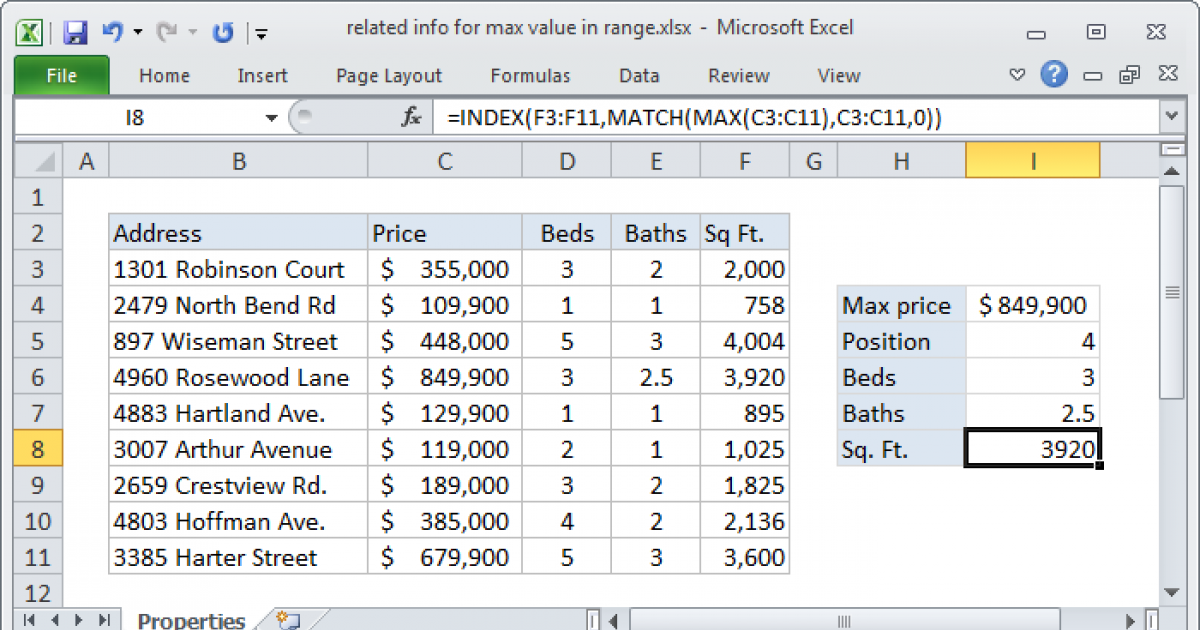
Task: Select column B by clicking its header
Action: coord(237,159)
